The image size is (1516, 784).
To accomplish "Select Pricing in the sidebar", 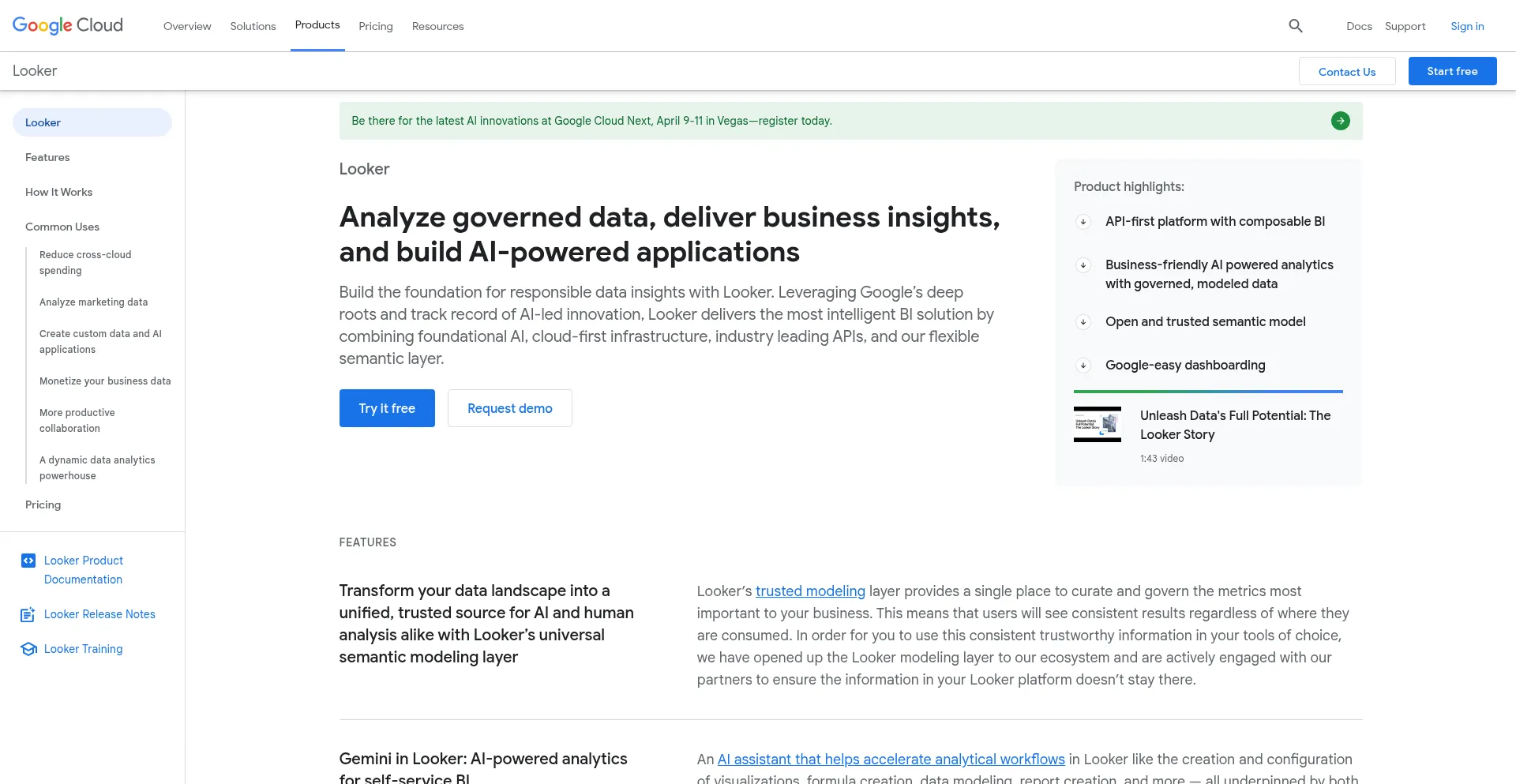I will pos(43,505).
